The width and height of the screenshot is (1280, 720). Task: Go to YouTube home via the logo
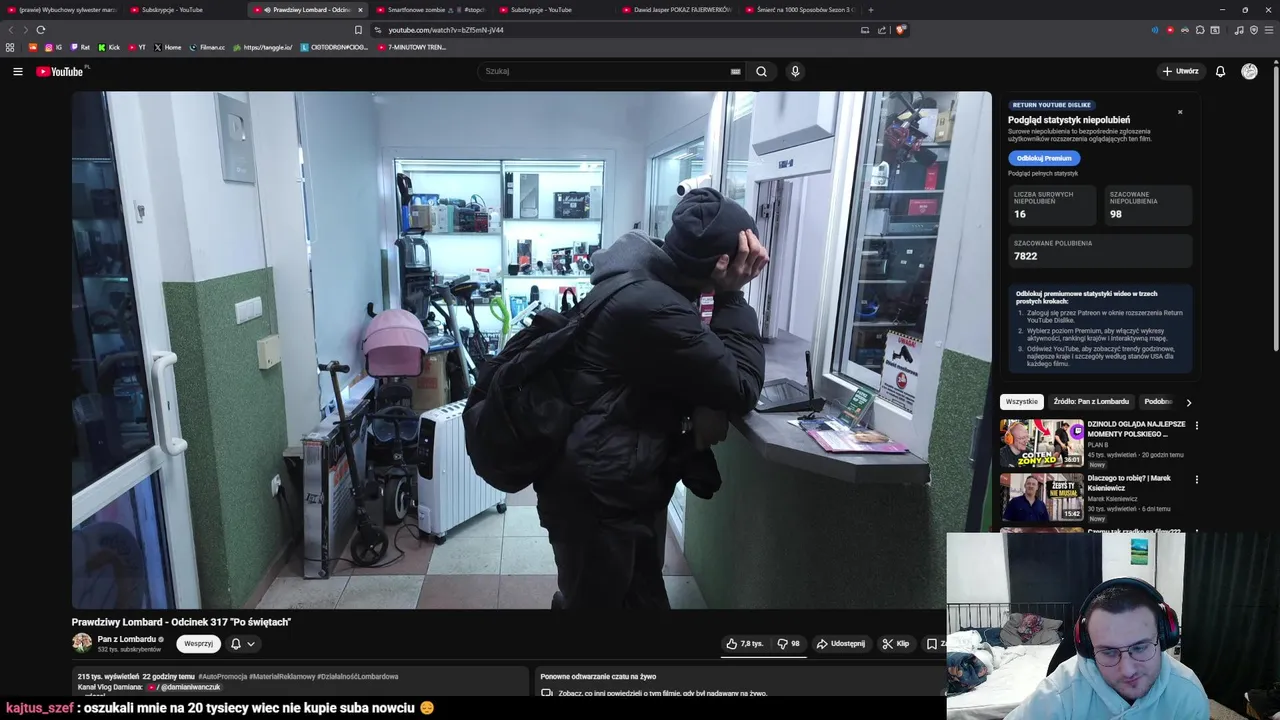point(61,71)
